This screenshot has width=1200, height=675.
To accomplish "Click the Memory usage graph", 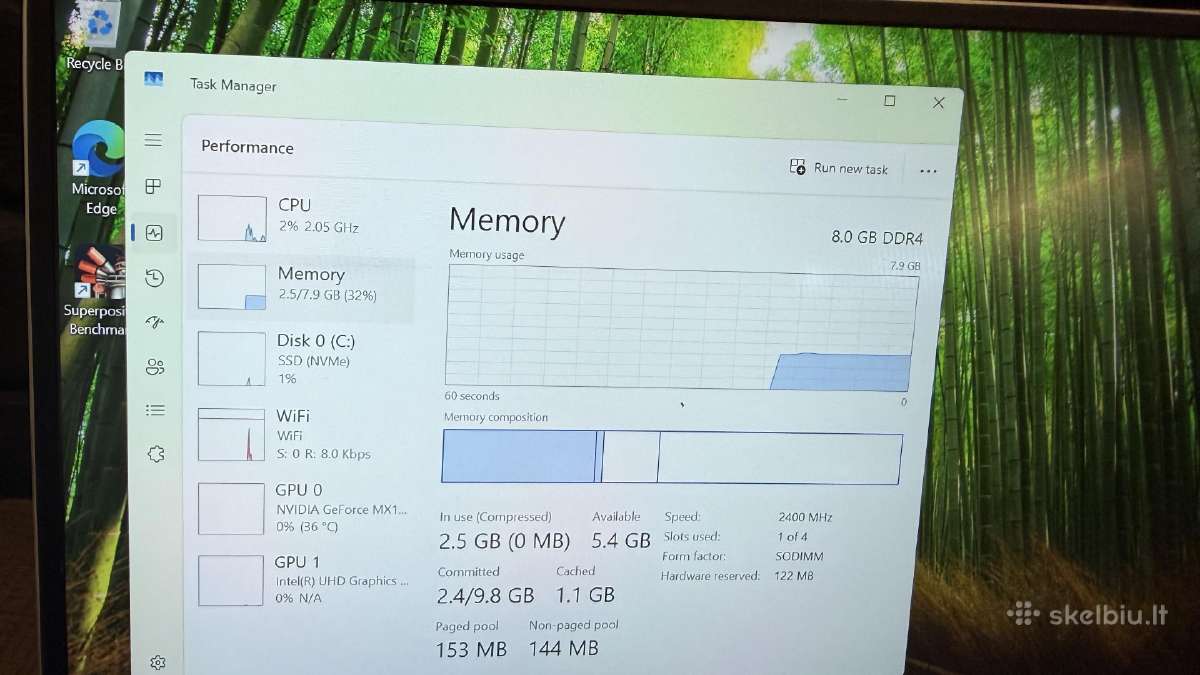I will tap(680, 329).
